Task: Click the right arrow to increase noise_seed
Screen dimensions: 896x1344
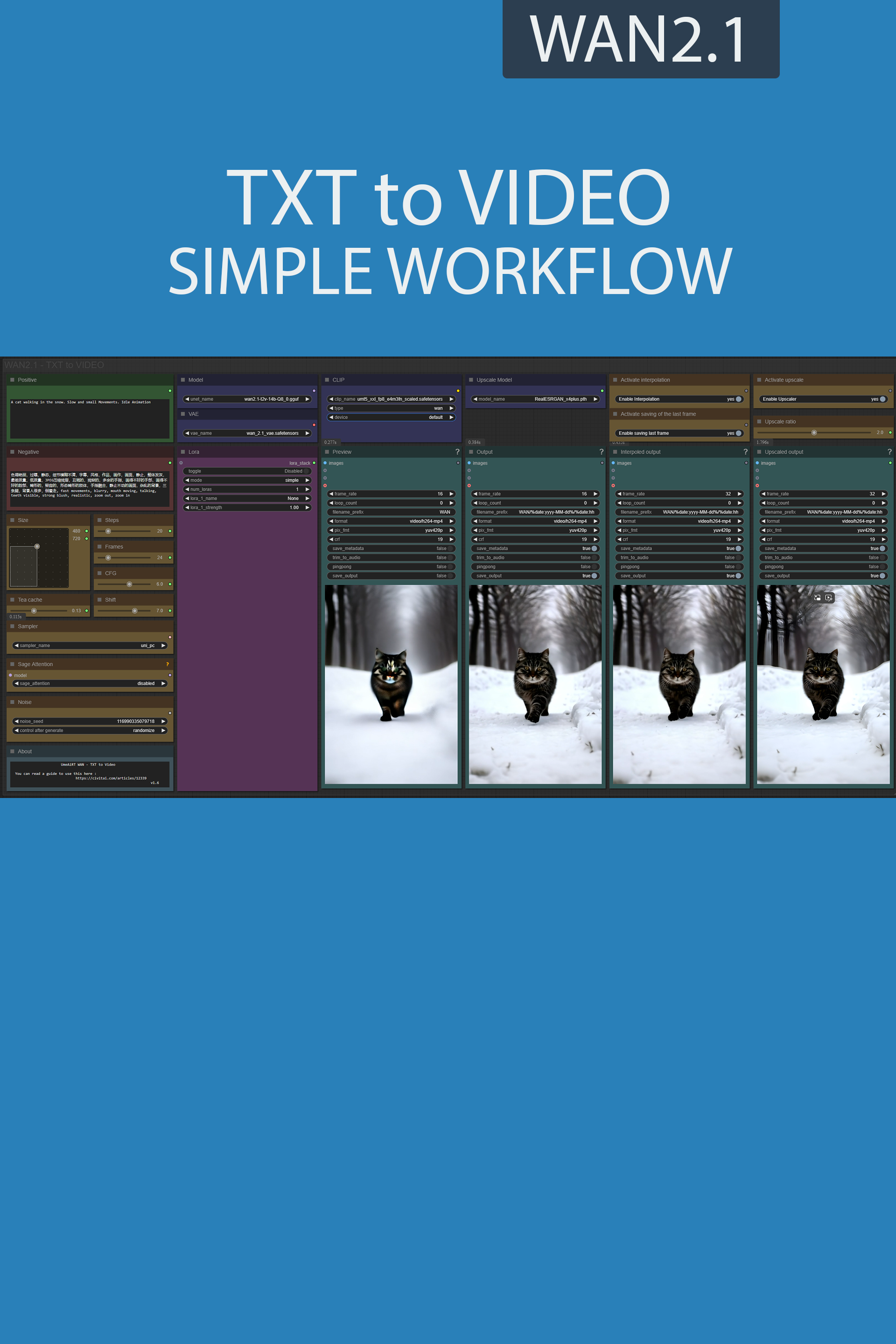Action: (163, 722)
